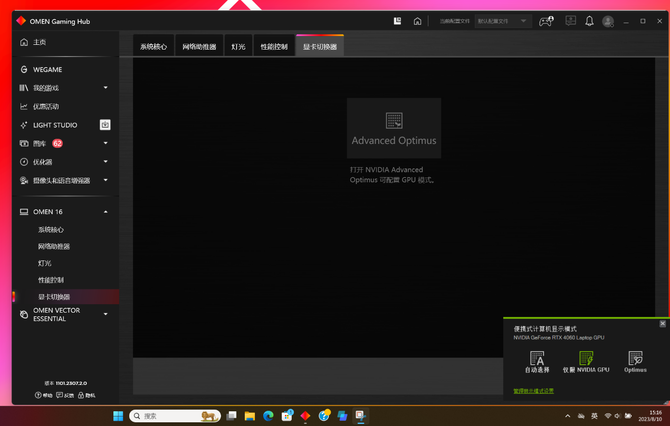Click the gamepad icon in title bar
This screenshot has height=426, width=670.
coord(546,21)
